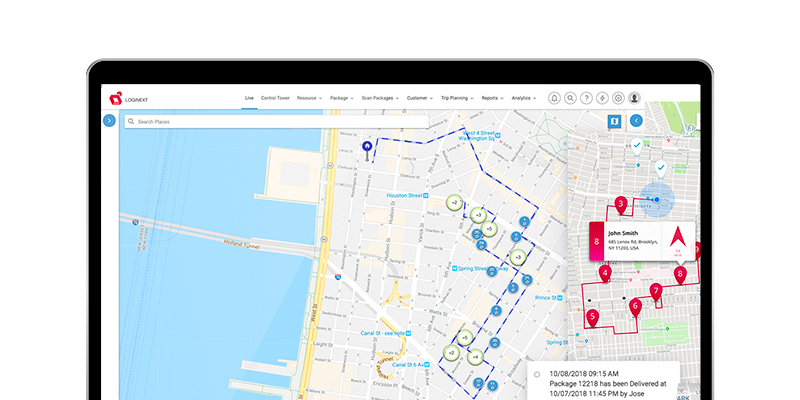The width and height of the screenshot is (800, 400).
Task: Switch to the Live tab
Action: [x=248, y=98]
